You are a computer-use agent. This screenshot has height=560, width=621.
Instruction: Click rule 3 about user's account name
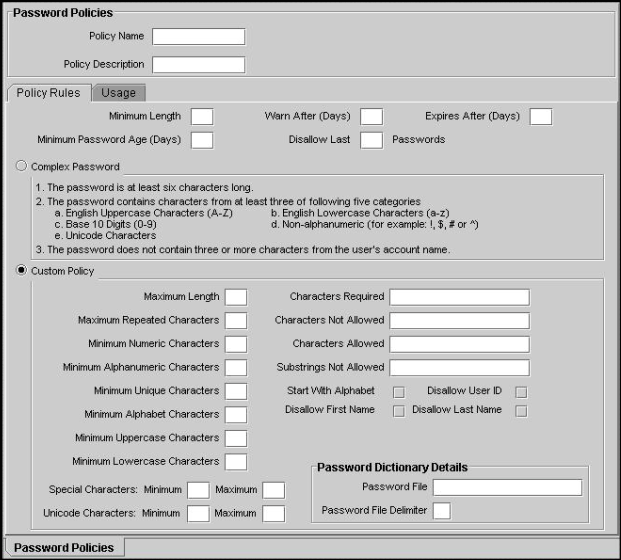click(x=243, y=250)
